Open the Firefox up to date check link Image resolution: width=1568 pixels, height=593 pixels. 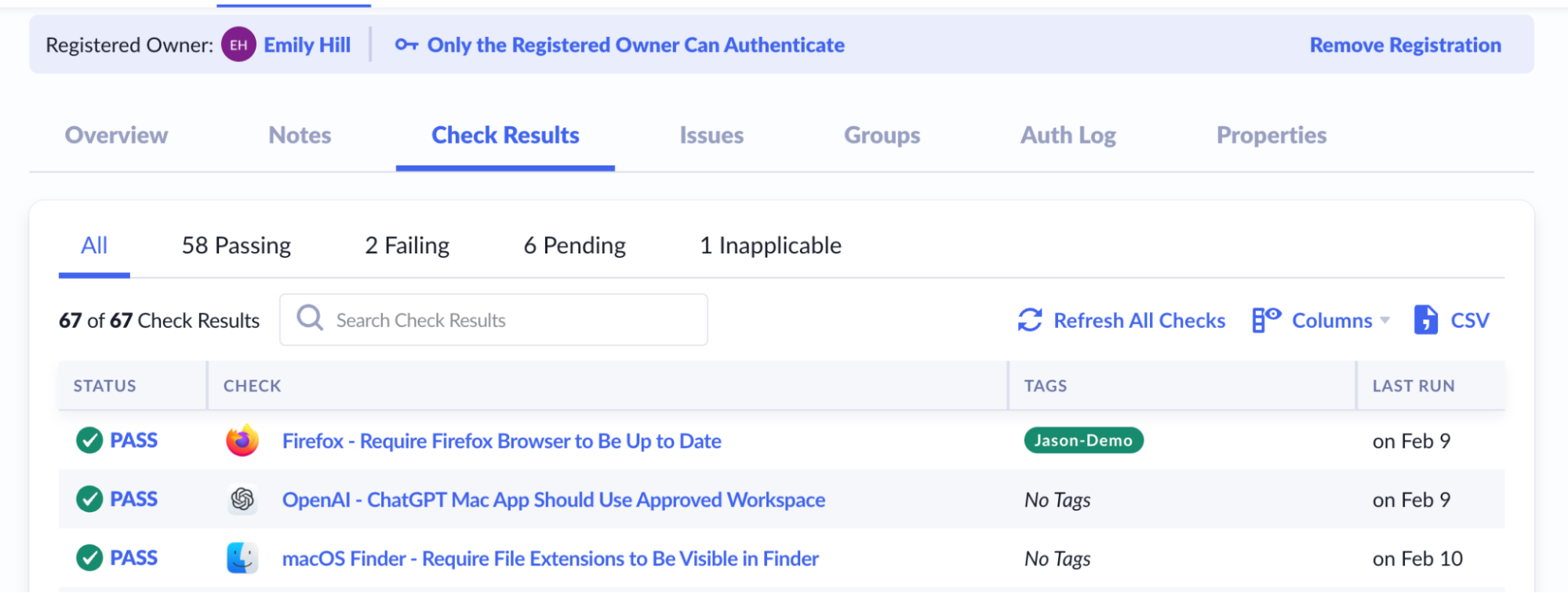tap(501, 441)
